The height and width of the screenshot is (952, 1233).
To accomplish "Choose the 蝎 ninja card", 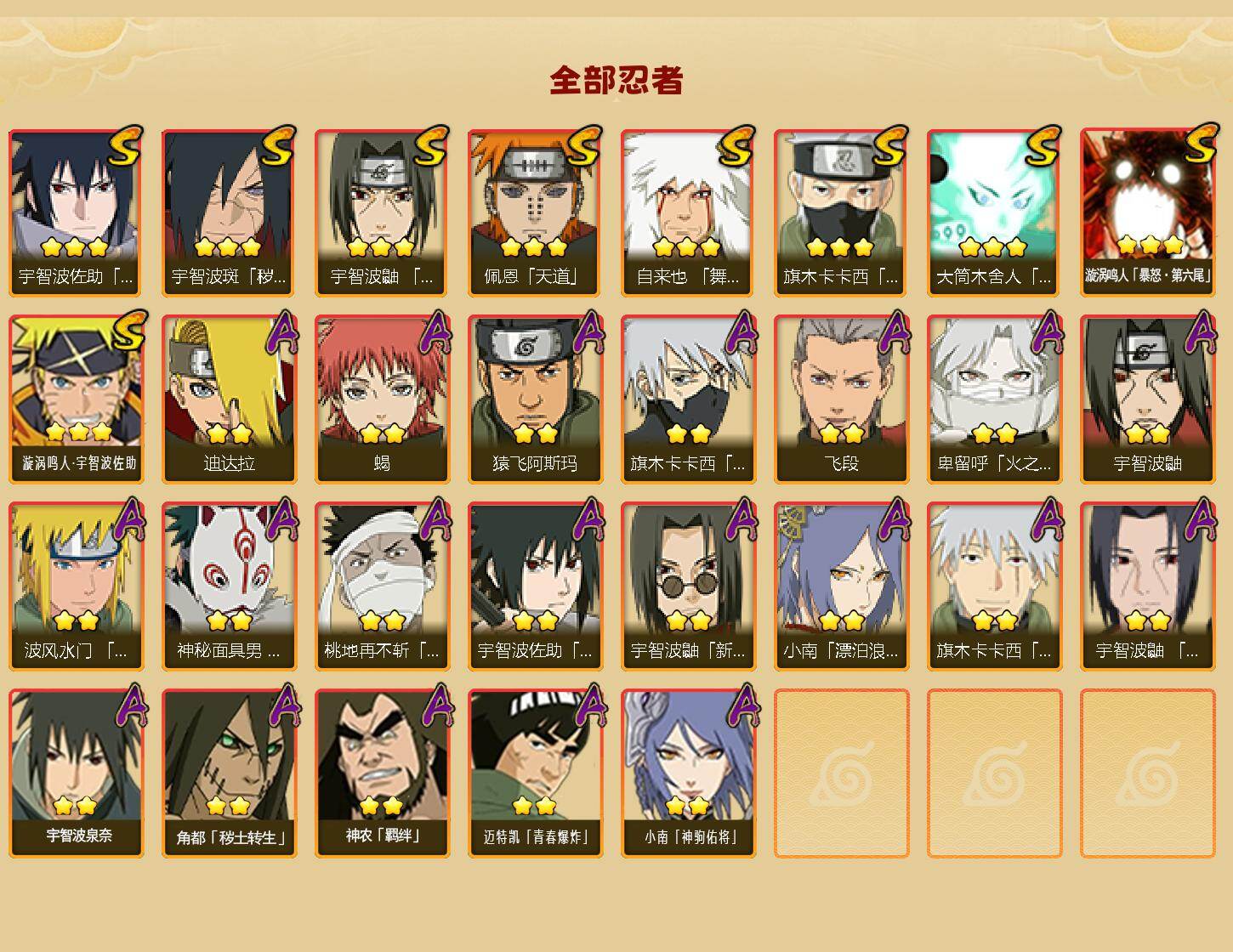I will click(x=382, y=399).
